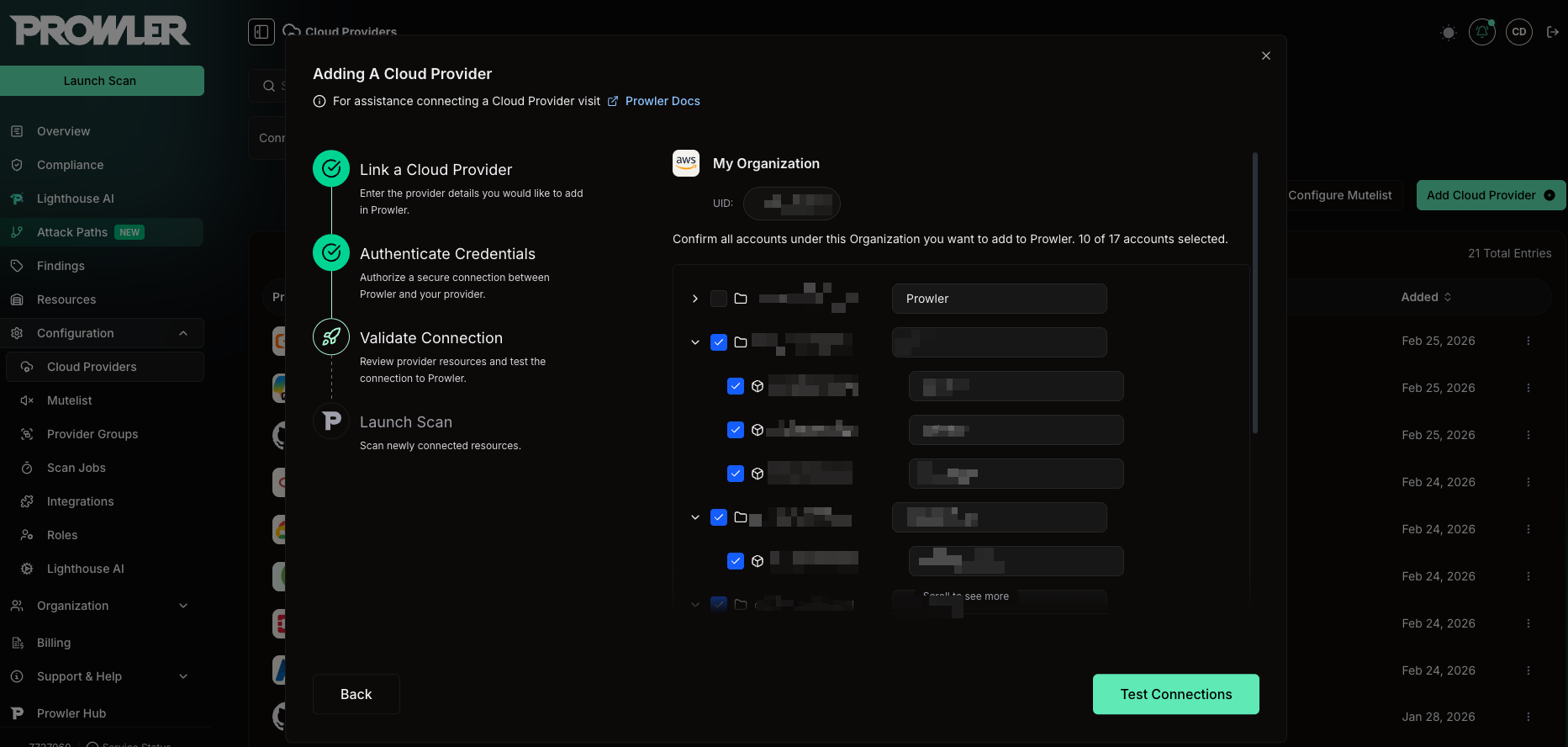This screenshot has width=1568, height=747.
Task: Toggle the sidebar panel icon
Action: tap(261, 32)
